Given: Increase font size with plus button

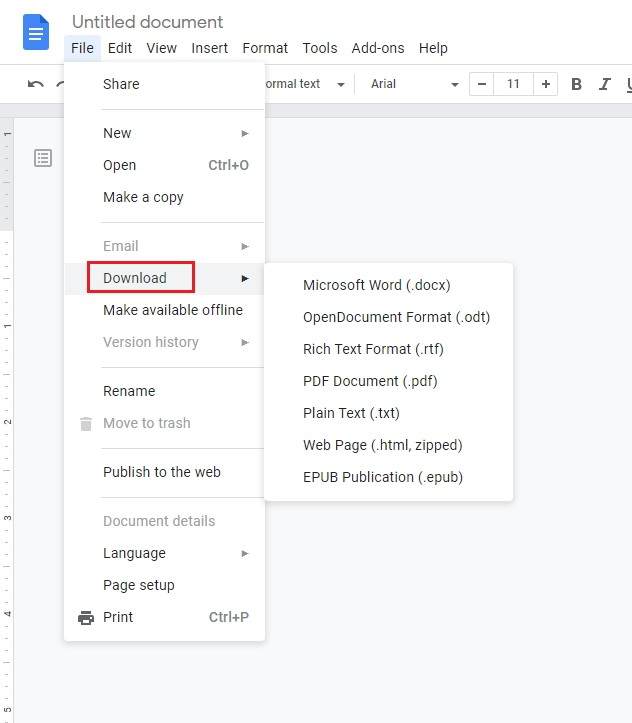Looking at the screenshot, I should click(546, 84).
